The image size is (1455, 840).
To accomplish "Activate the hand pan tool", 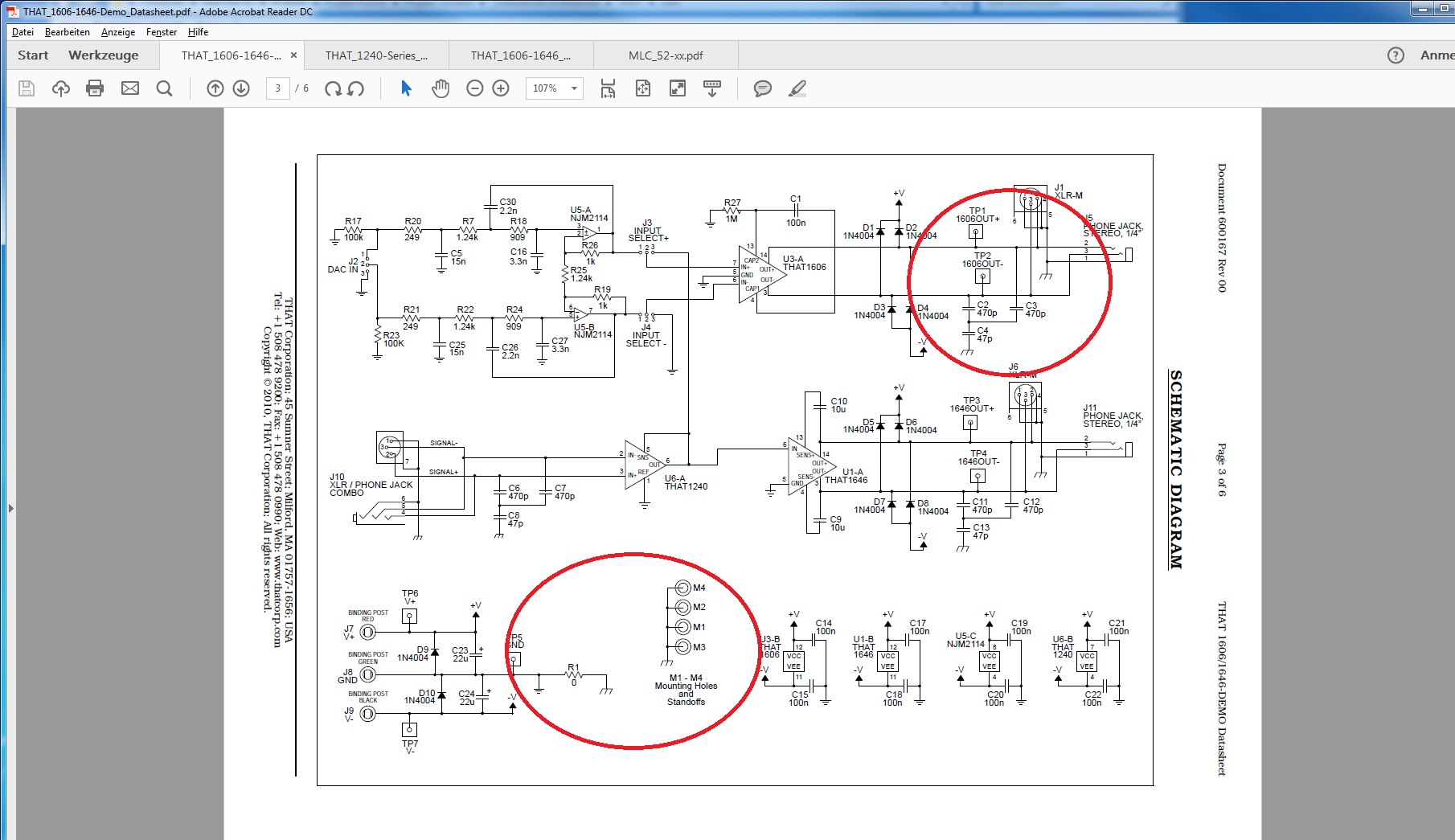I will tap(441, 88).
